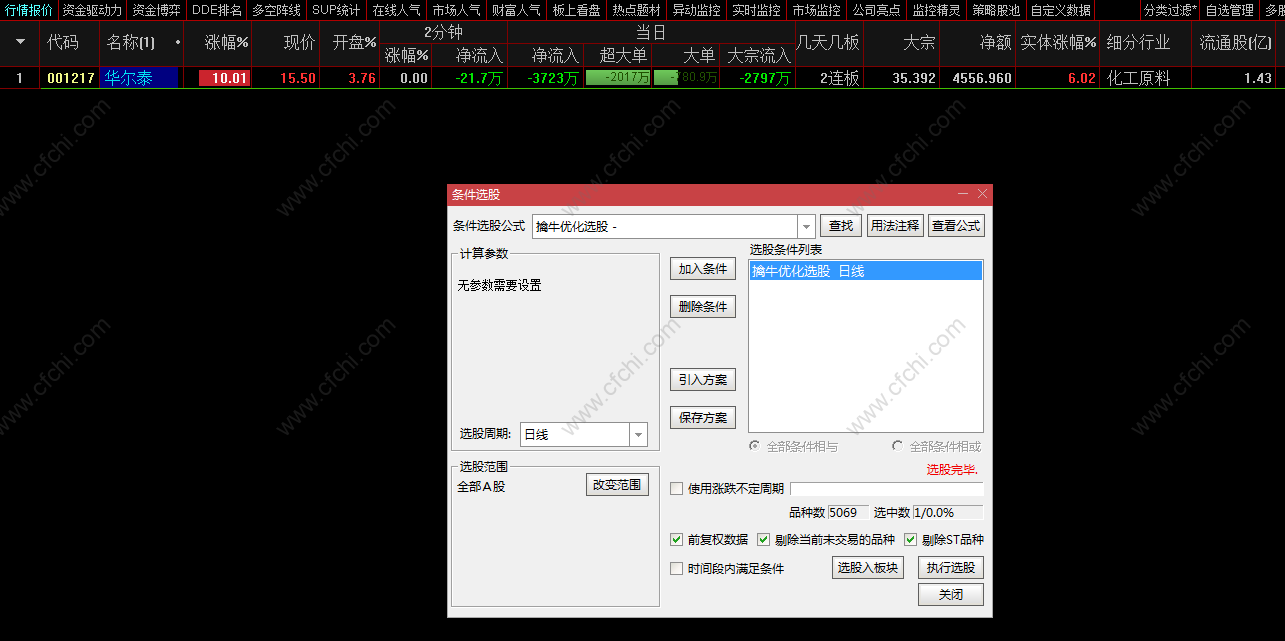Select 全部条件相或 radio button
Viewport: 1285px width, 641px height.
point(898,446)
